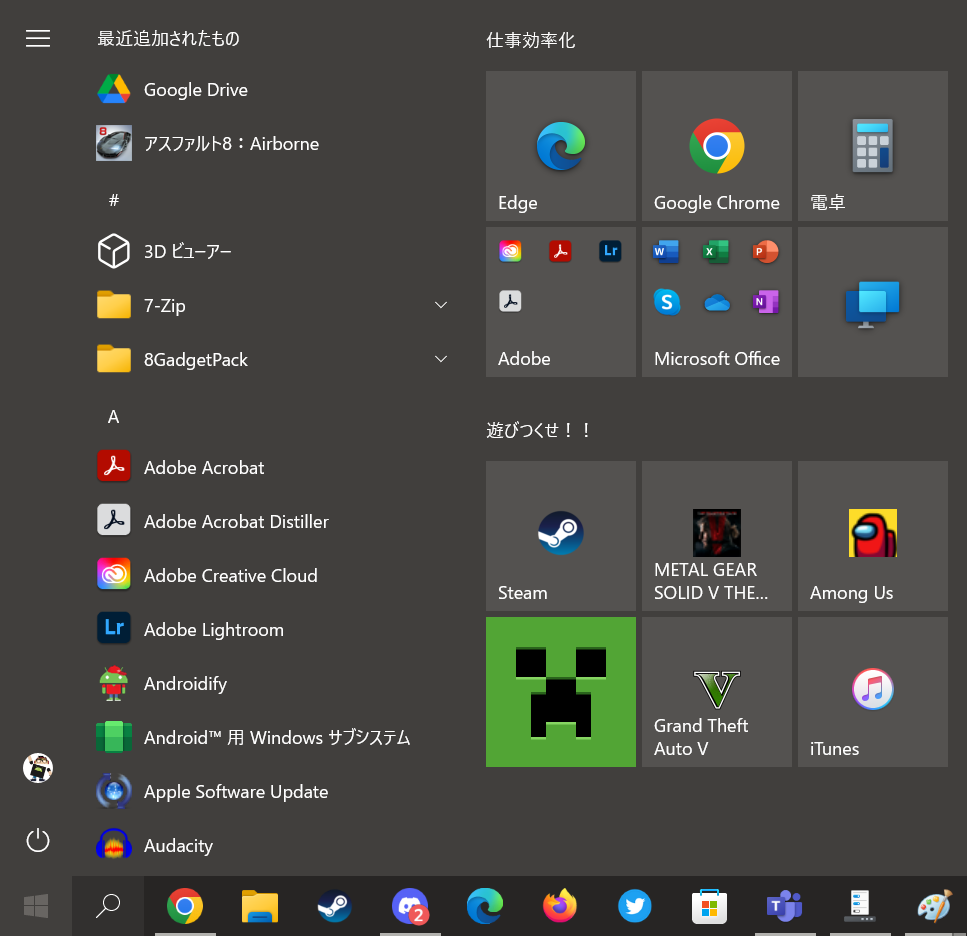967x936 pixels.
Task: Click the user account avatar
Action: pos(38,768)
